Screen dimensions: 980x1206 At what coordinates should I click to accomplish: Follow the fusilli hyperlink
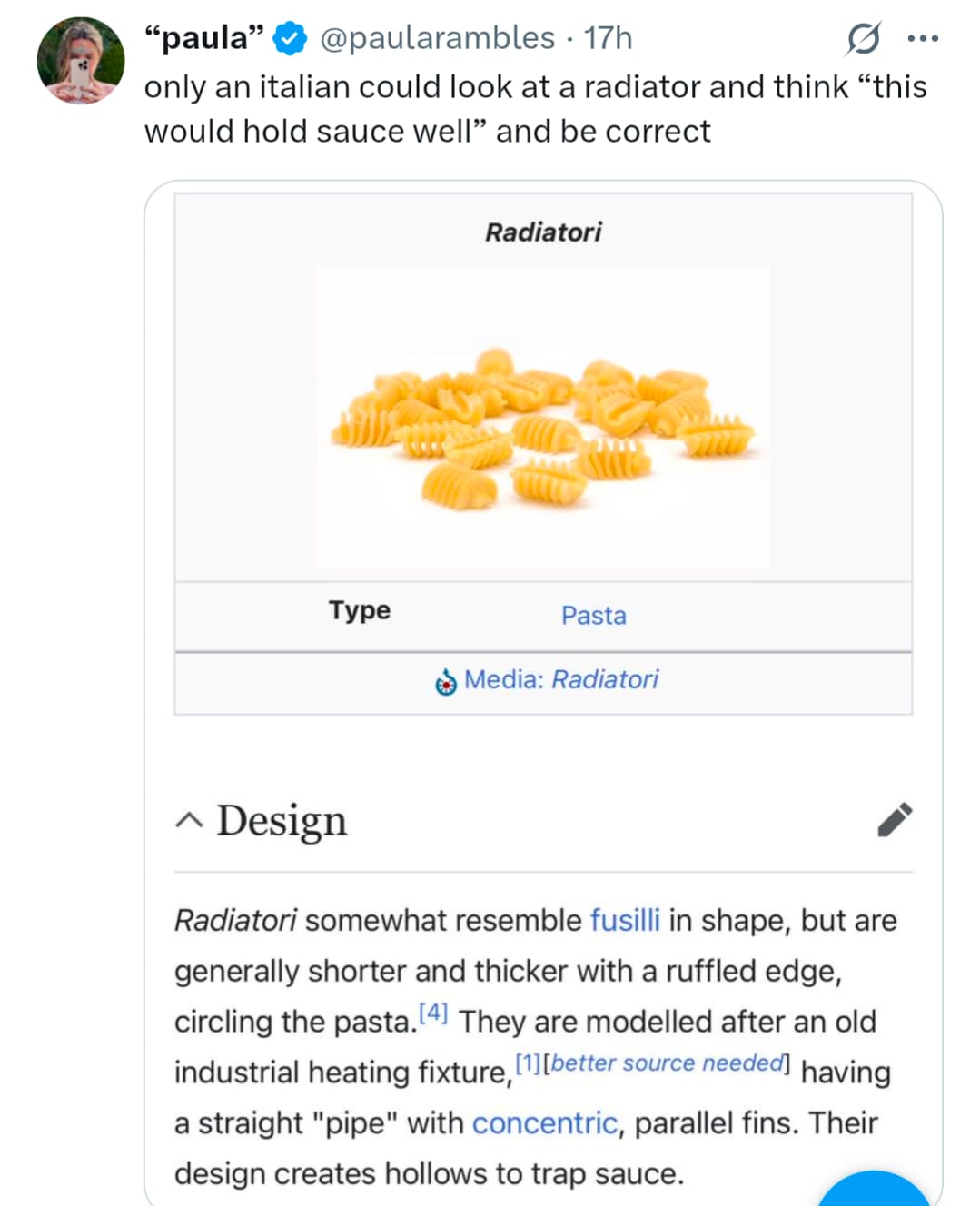click(x=625, y=920)
